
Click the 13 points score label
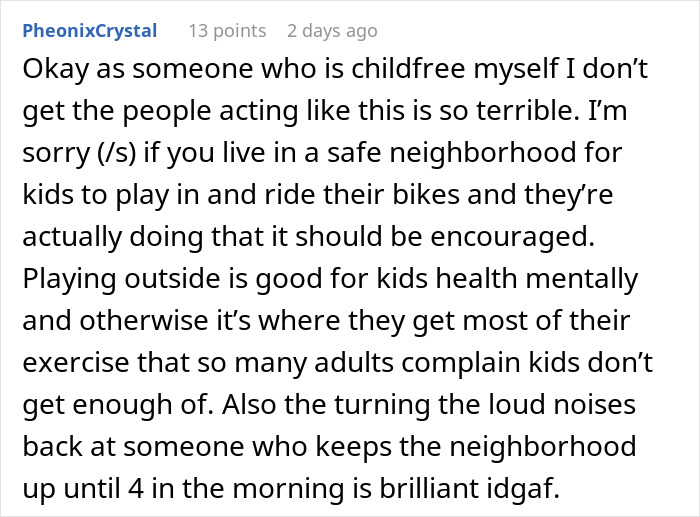[x=227, y=31]
